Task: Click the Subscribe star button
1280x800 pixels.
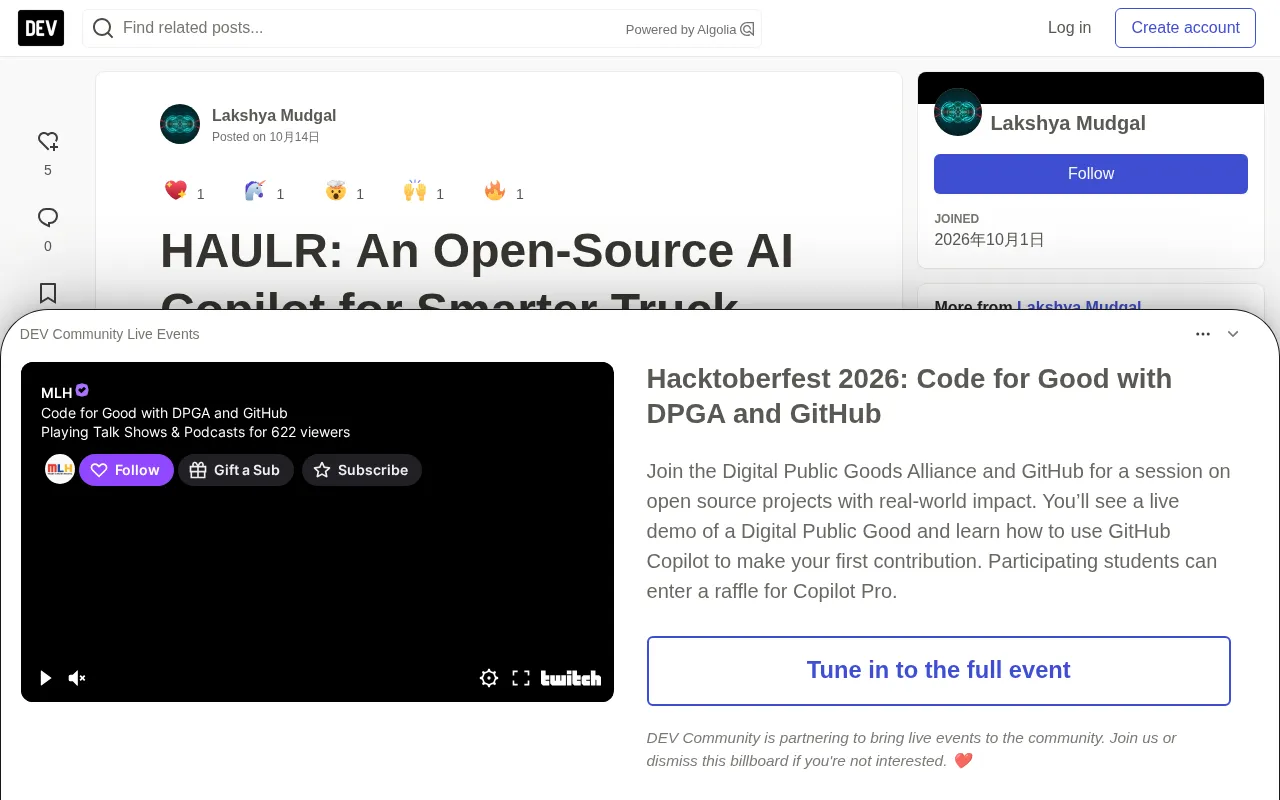Action: (362, 470)
